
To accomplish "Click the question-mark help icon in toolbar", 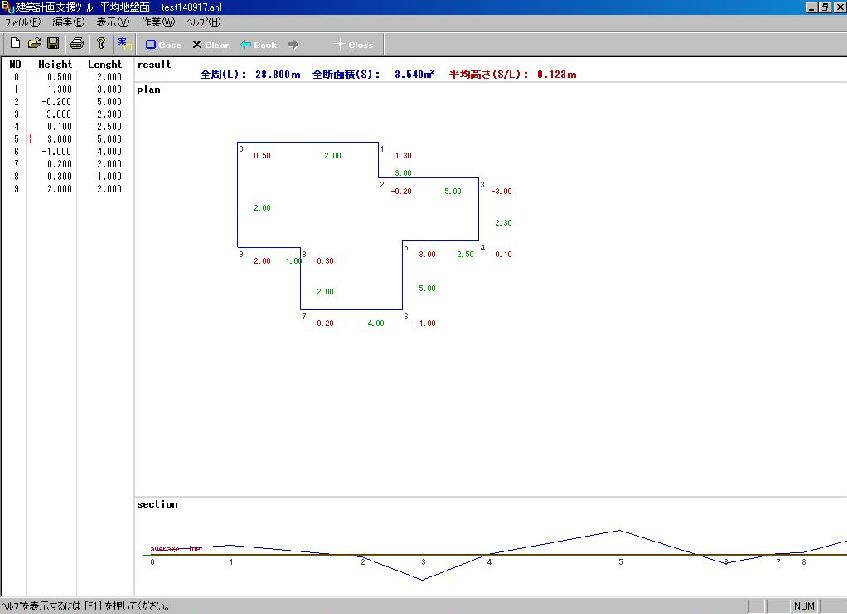I will click(101, 43).
